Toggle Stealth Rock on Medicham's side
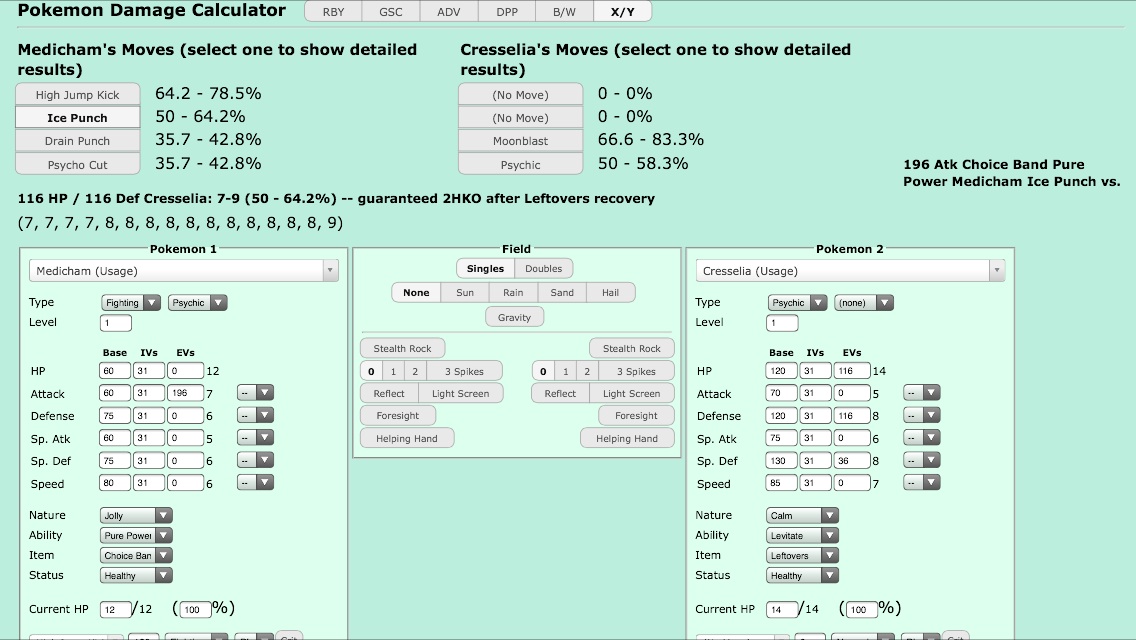This screenshot has width=1136, height=640. pyautogui.click(x=402, y=348)
